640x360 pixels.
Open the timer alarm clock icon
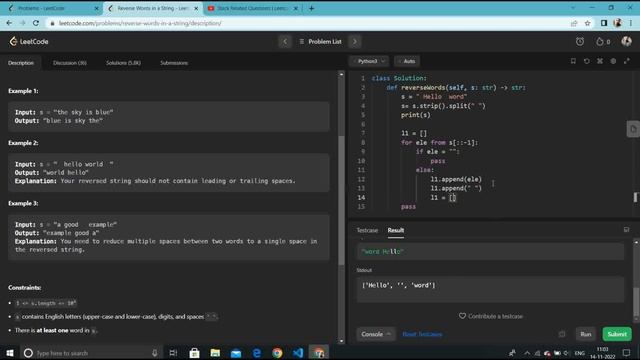pyautogui.click(x=580, y=41)
